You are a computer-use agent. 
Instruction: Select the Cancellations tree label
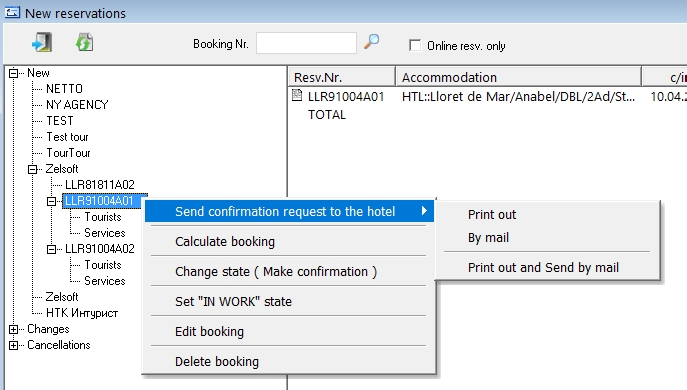(x=59, y=345)
